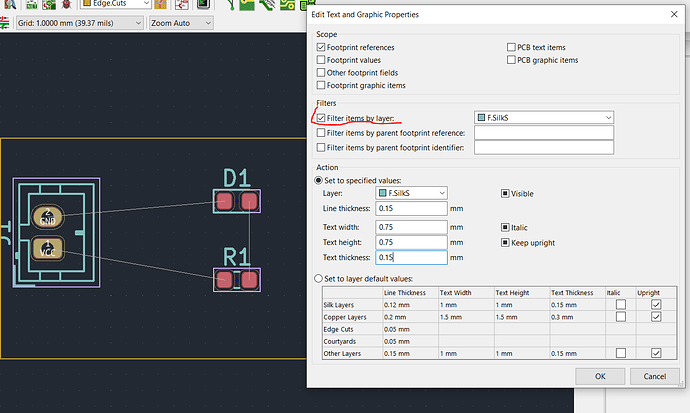Image resolution: width=690 pixels, height=413 pixels.
Task: Click the GND pad of the connector
Action: 48,217
